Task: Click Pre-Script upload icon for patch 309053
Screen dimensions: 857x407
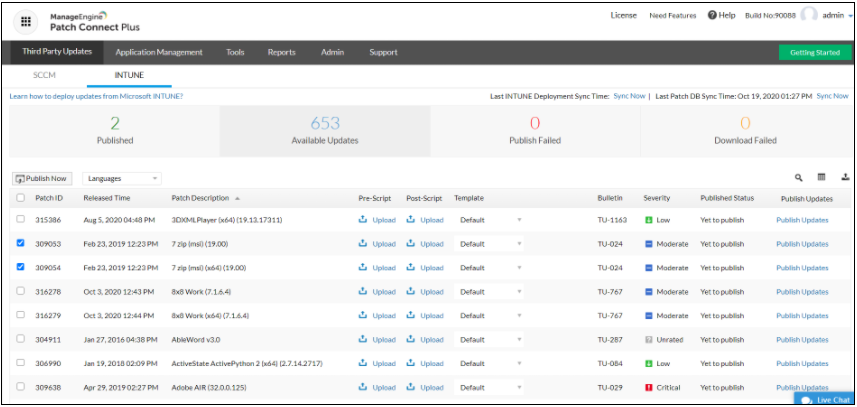Action: tap(362, 244)
